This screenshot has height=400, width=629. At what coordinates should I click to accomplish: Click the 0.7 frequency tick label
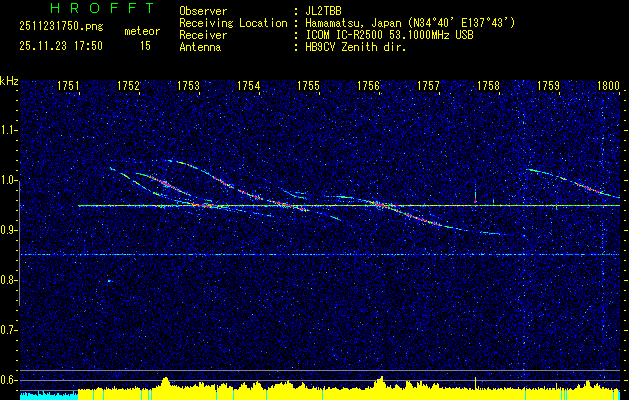(x=9, y=330)
